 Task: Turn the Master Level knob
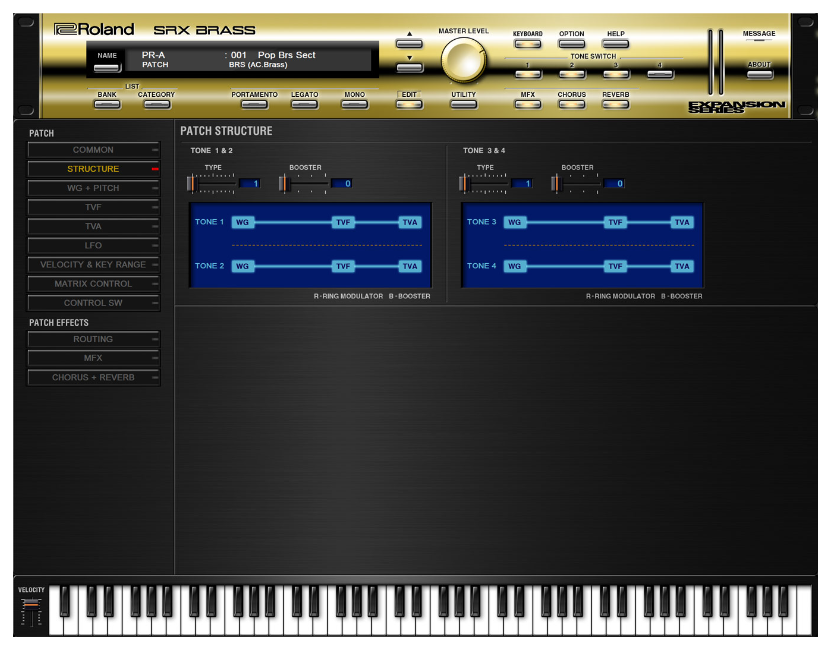[463, 60]
